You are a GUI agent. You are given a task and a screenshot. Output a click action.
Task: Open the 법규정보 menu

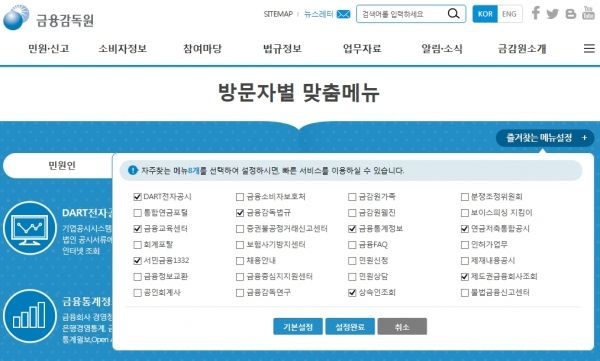point(282,49)
